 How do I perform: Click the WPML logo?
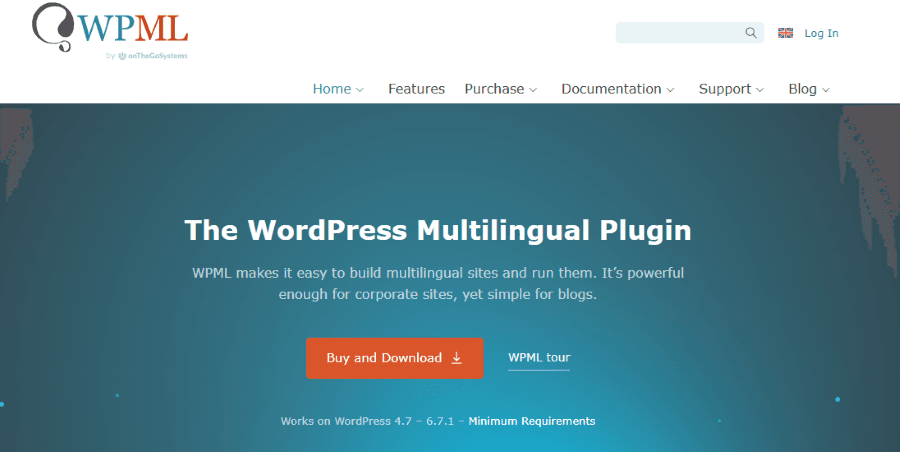pos(110,28)
